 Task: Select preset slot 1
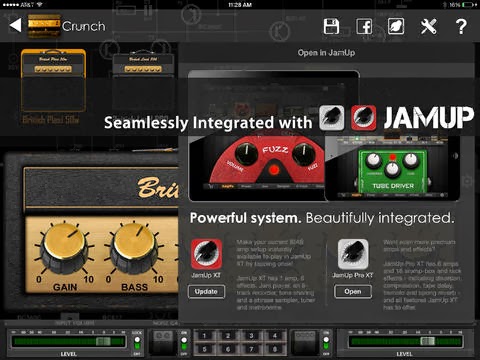205,335
